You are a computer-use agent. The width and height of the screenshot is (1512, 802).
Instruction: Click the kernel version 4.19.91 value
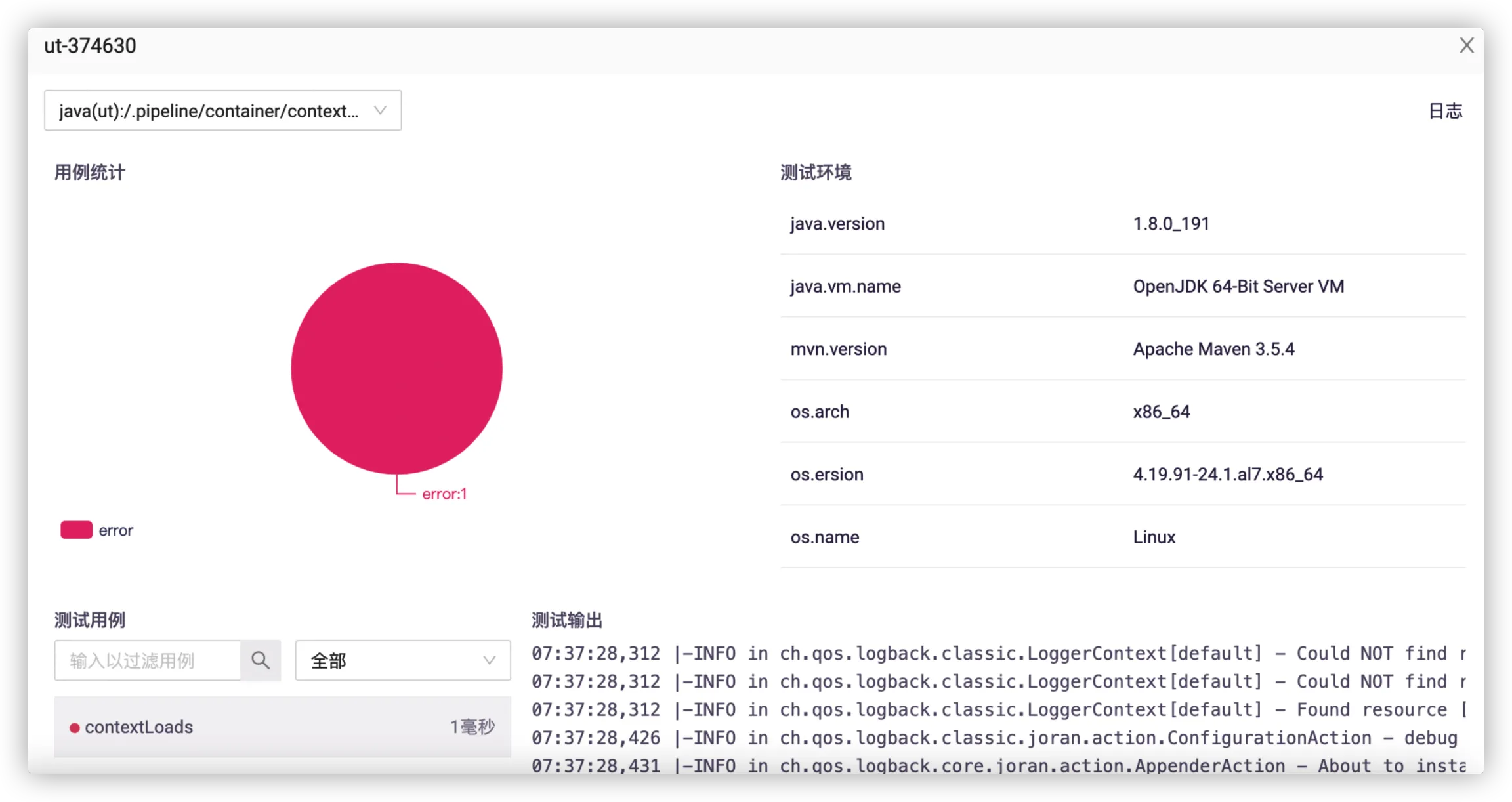click(1227, 475)
